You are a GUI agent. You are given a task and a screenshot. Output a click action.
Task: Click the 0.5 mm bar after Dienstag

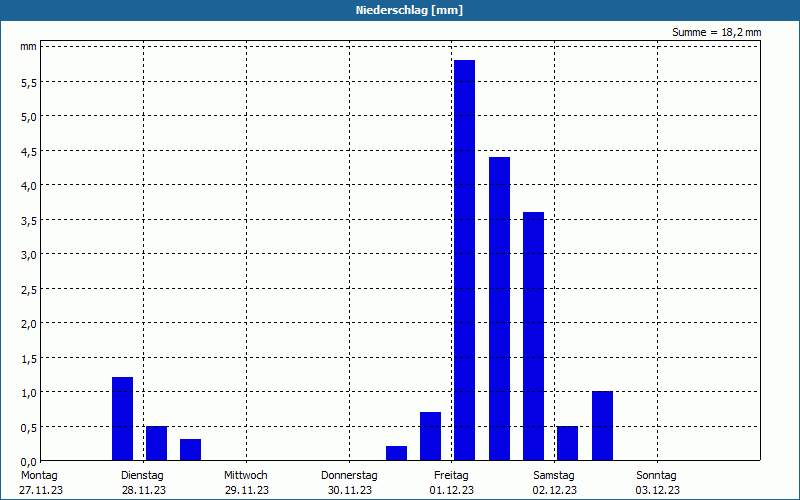pyautogui.click(x=157, y=443)
